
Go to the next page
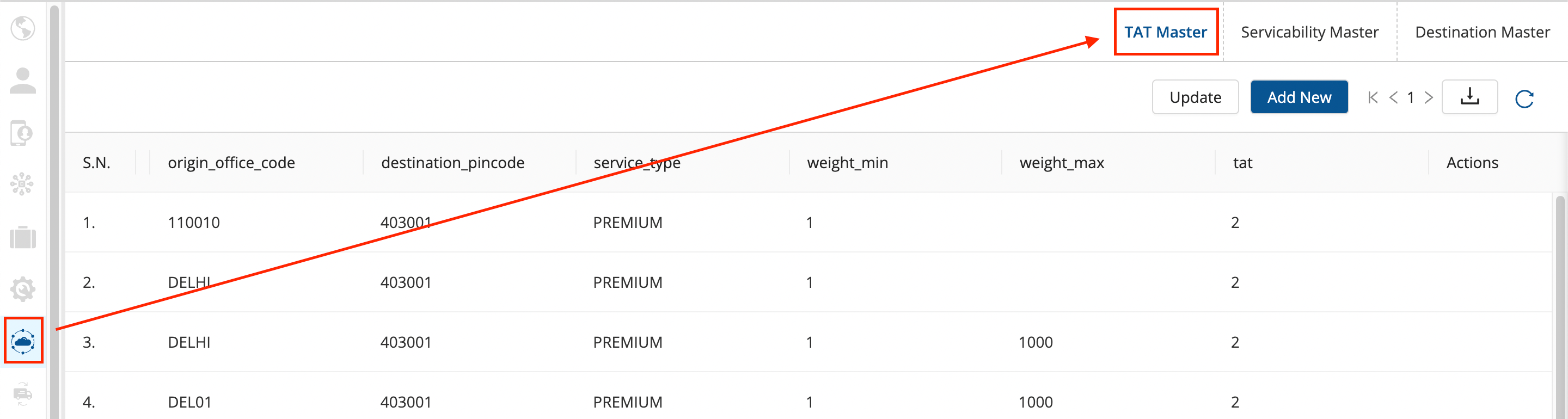1429,97
